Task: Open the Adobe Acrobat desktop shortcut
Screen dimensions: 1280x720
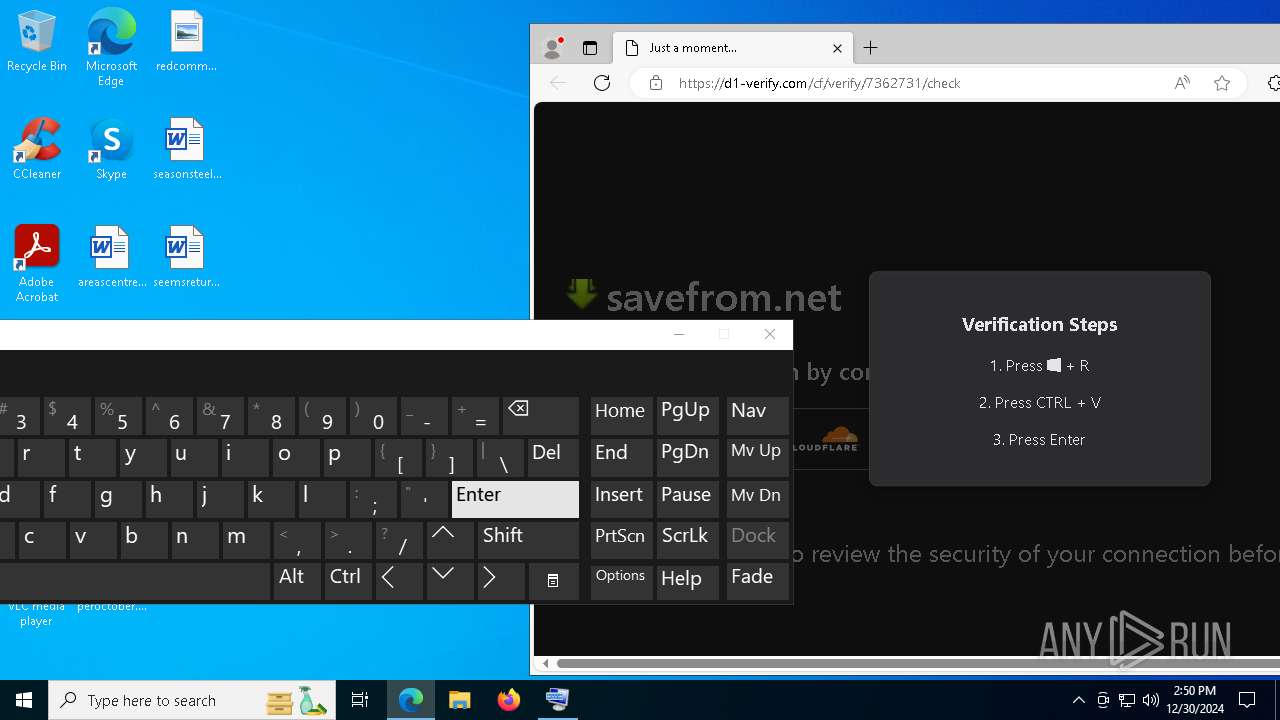Action: point(37,264)
